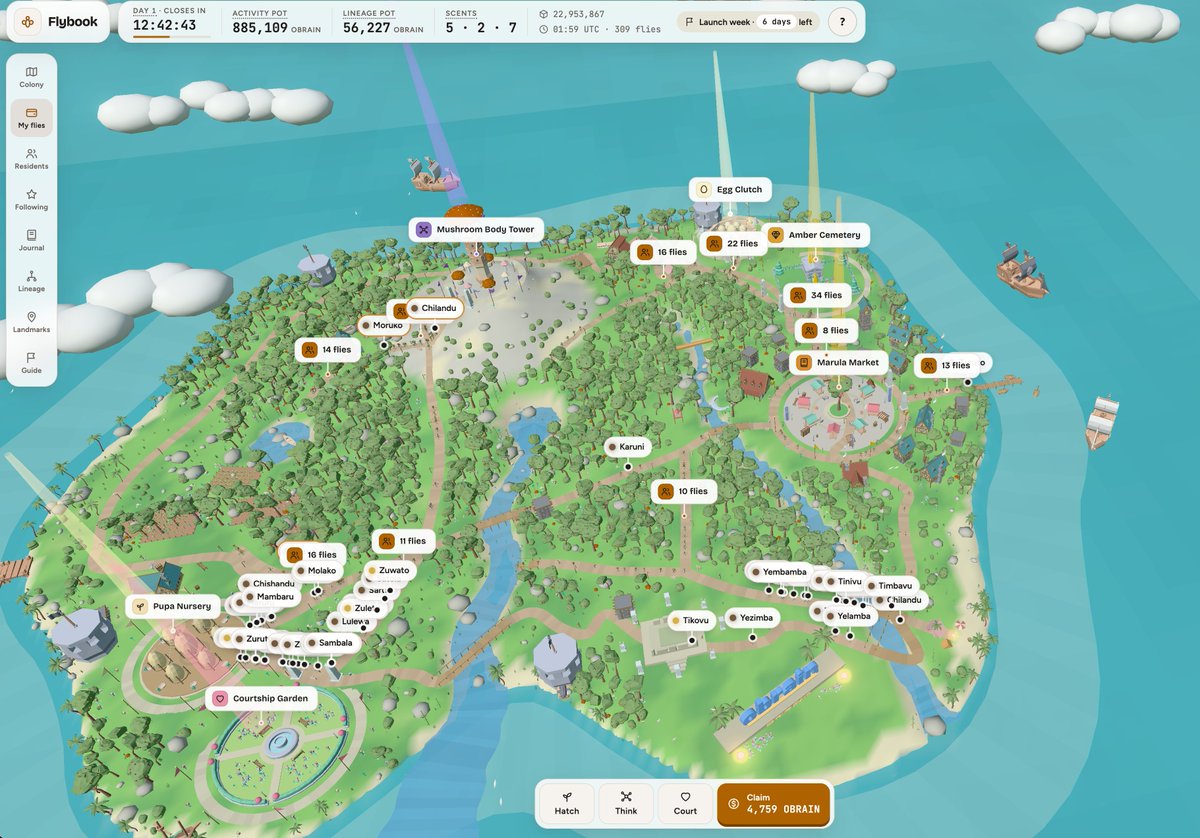1200x838 pixels.
Task: Click the Flybook logo icon
Action: [x=30, y=21]
